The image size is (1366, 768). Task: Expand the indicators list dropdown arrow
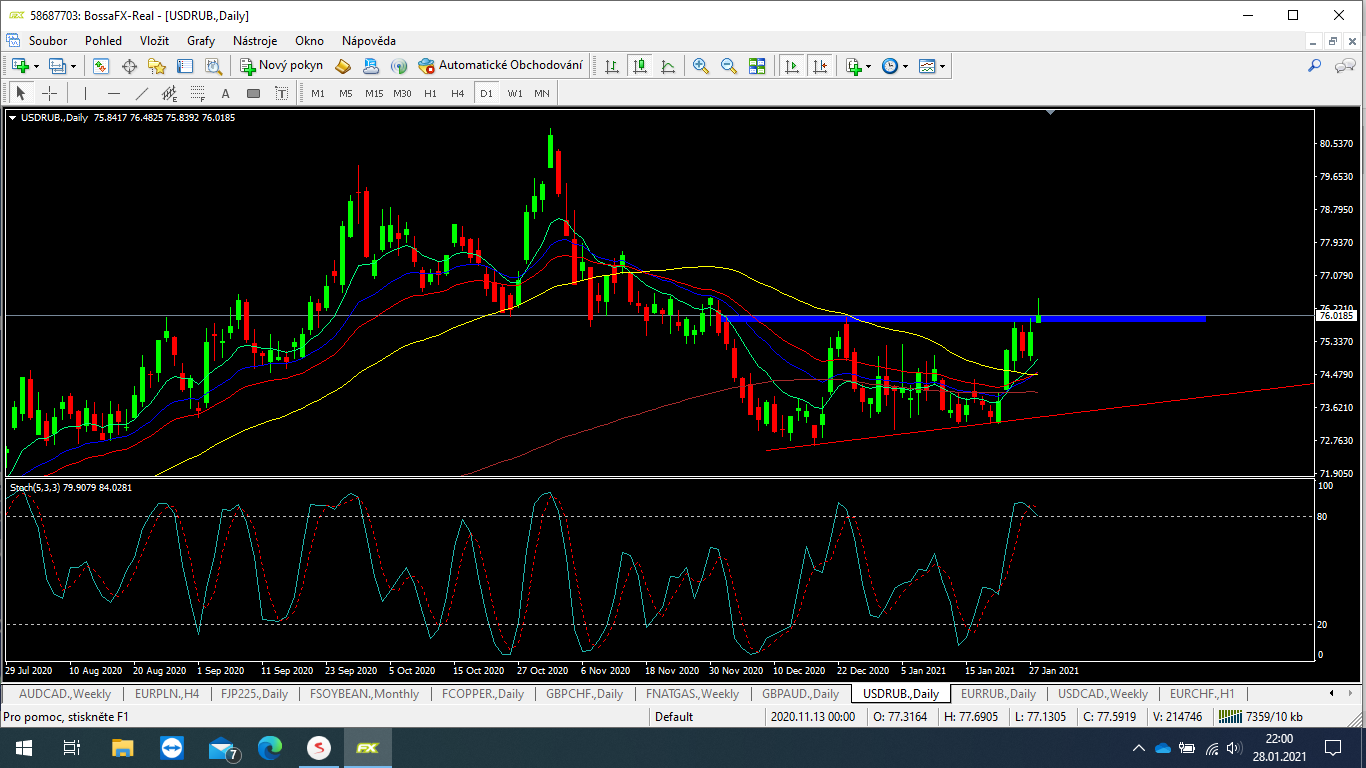[868, 66]
